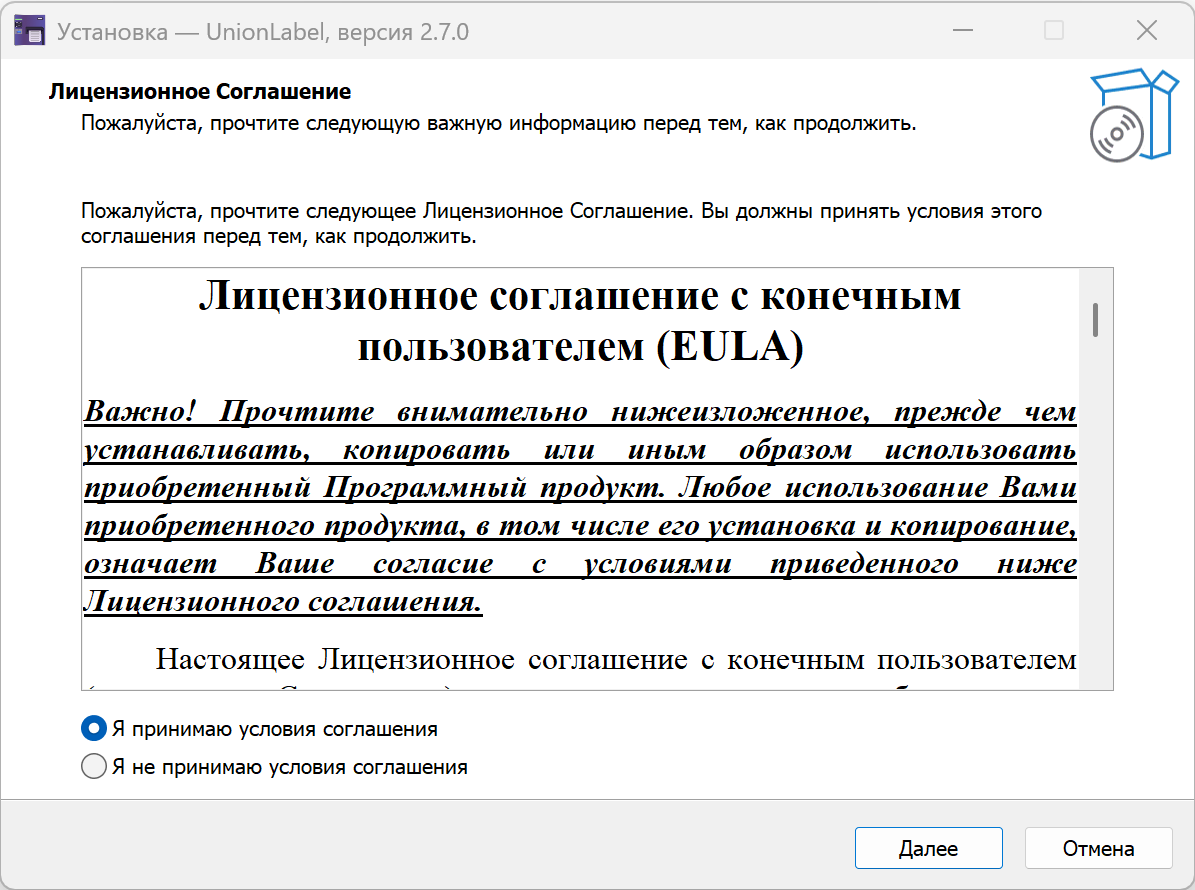Click the 'Далее' button to continue installation
Screen dimensions: 1195x890
[928, 847]
